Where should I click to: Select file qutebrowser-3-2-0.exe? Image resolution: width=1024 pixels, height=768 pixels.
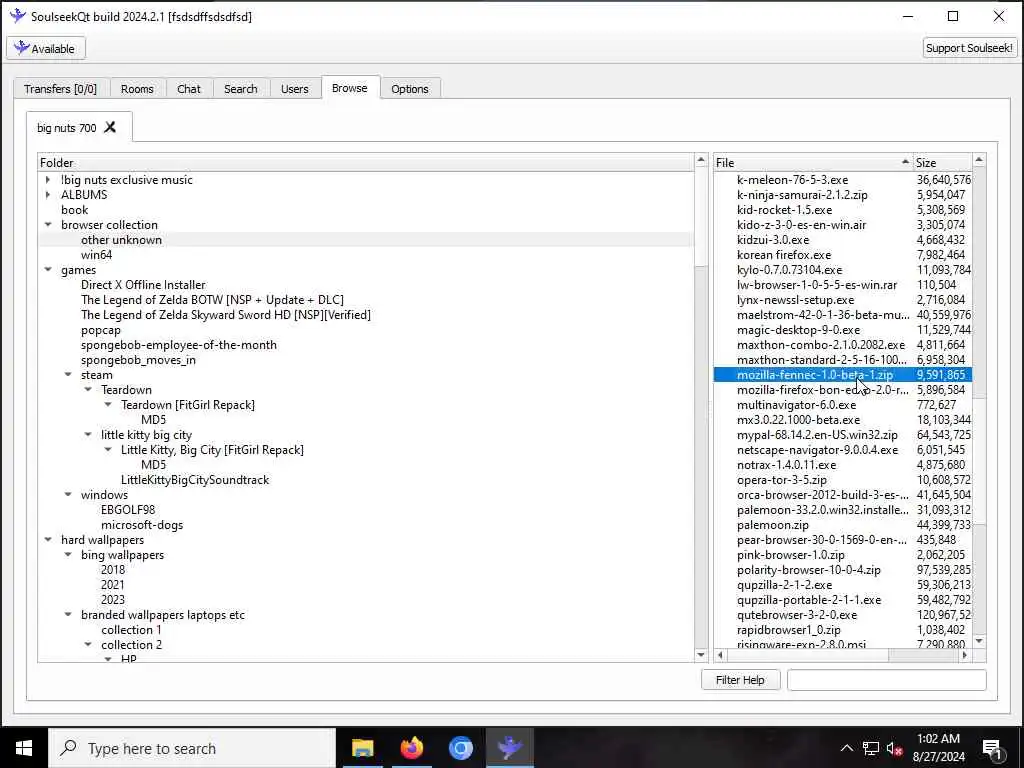click(797, 615)
